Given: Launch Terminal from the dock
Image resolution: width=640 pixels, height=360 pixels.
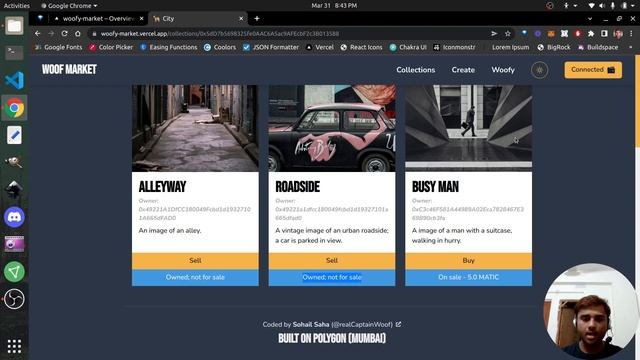Looking at the screenshot, I should click(14, 53).
